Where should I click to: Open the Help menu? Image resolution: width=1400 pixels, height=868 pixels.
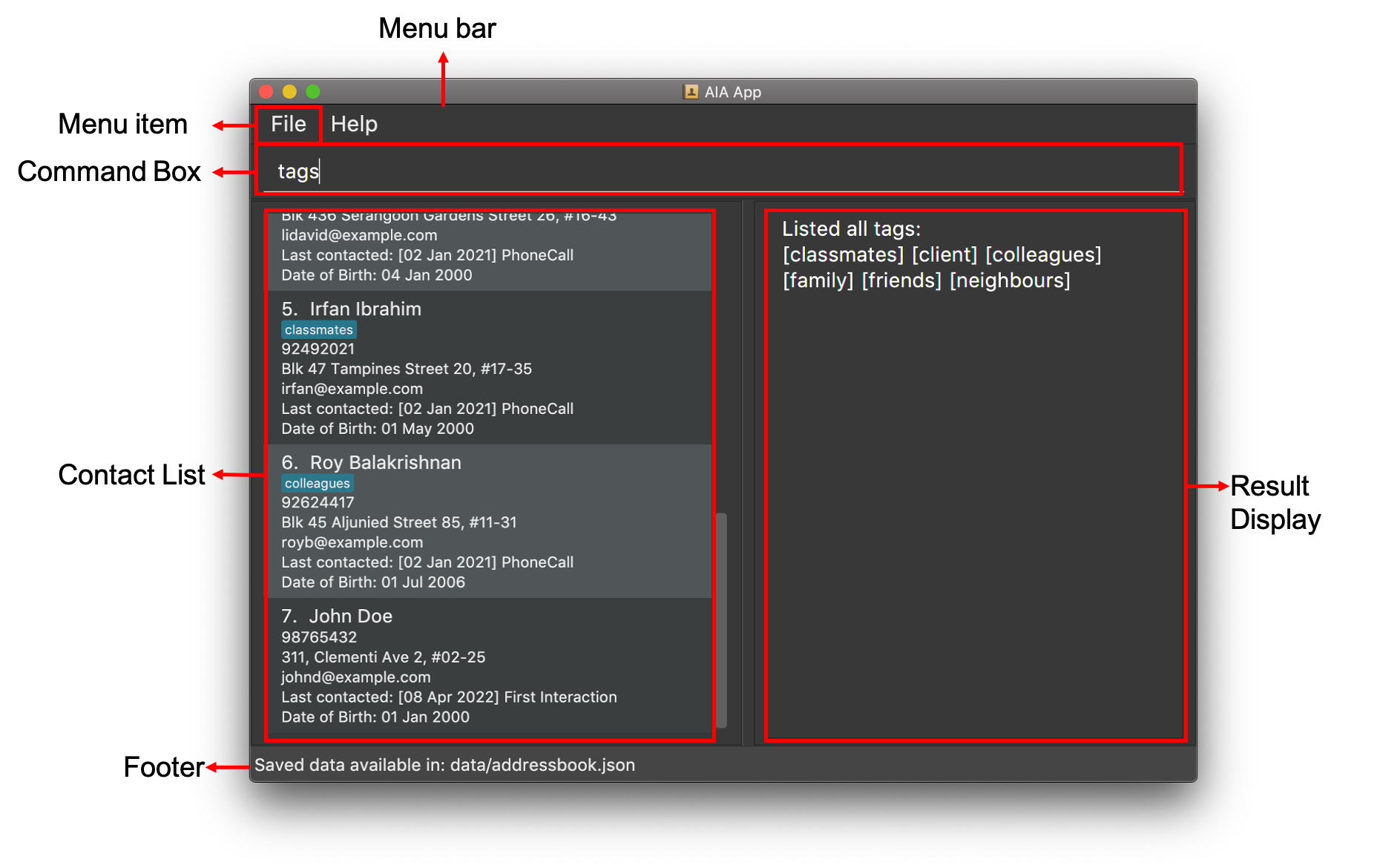(x=354, y=124)
